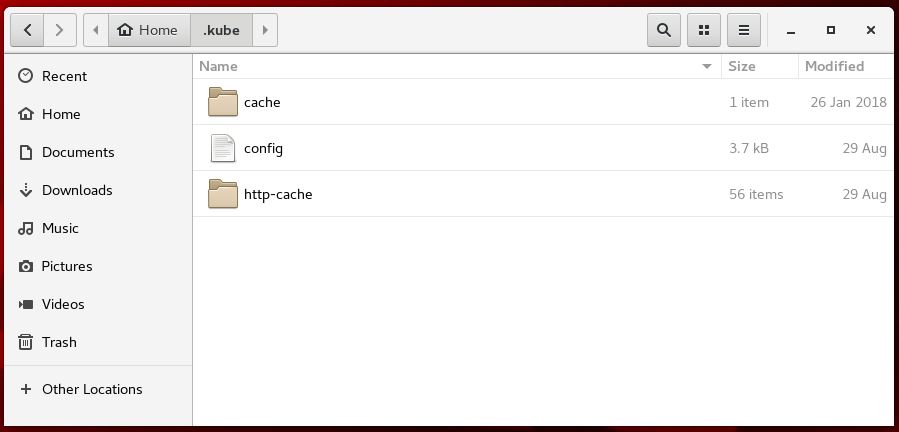Select Pictures in the sidebar
Screen dimensions: 899x432
[x=67, y=266]
